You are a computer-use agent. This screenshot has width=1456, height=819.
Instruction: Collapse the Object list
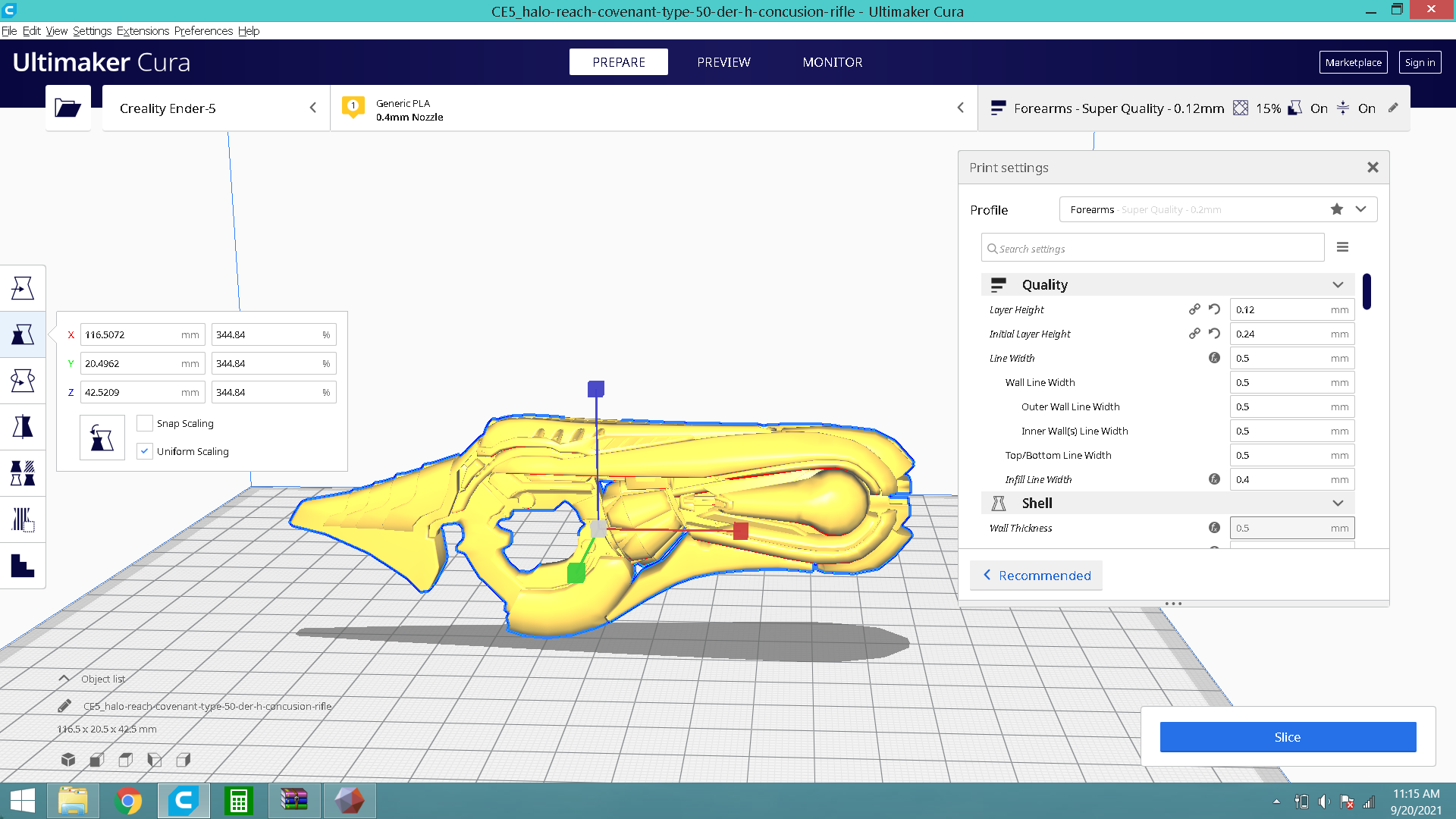[64, 679]
